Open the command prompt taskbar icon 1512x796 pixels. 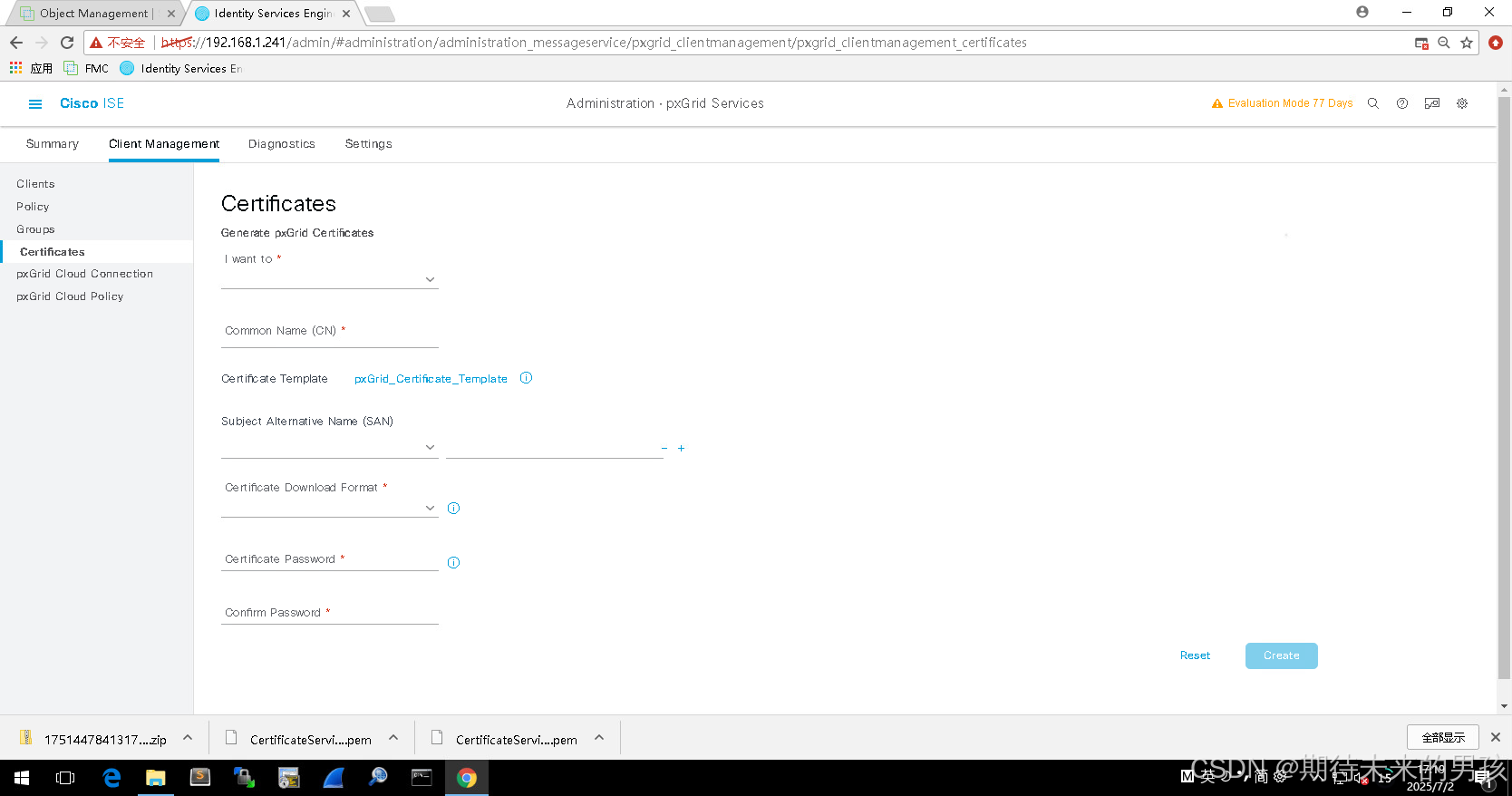click(422, 778)
